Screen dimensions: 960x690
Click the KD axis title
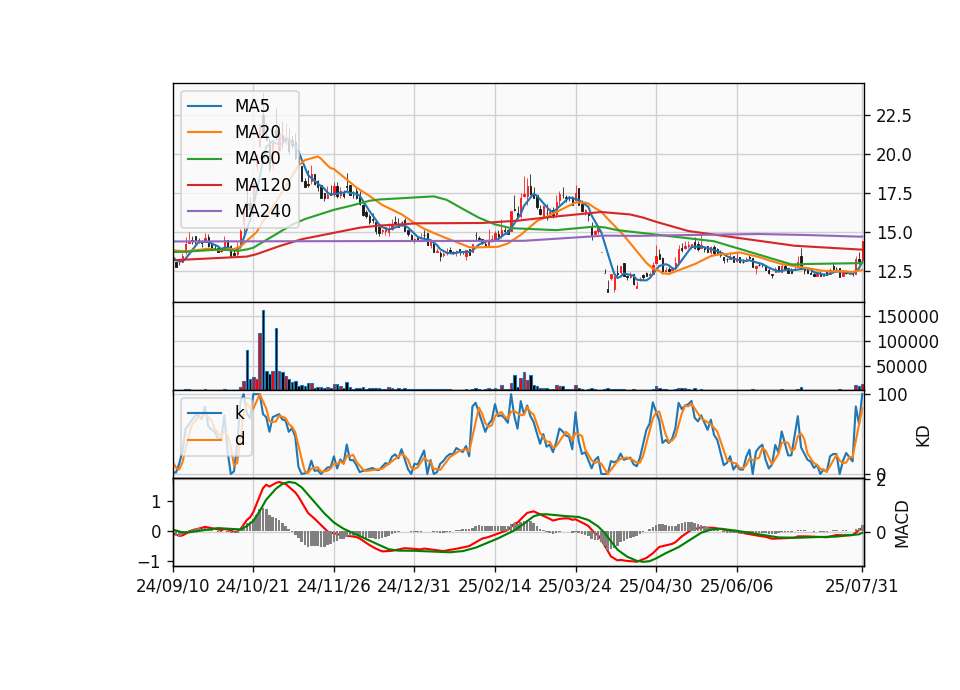(923, 437)
